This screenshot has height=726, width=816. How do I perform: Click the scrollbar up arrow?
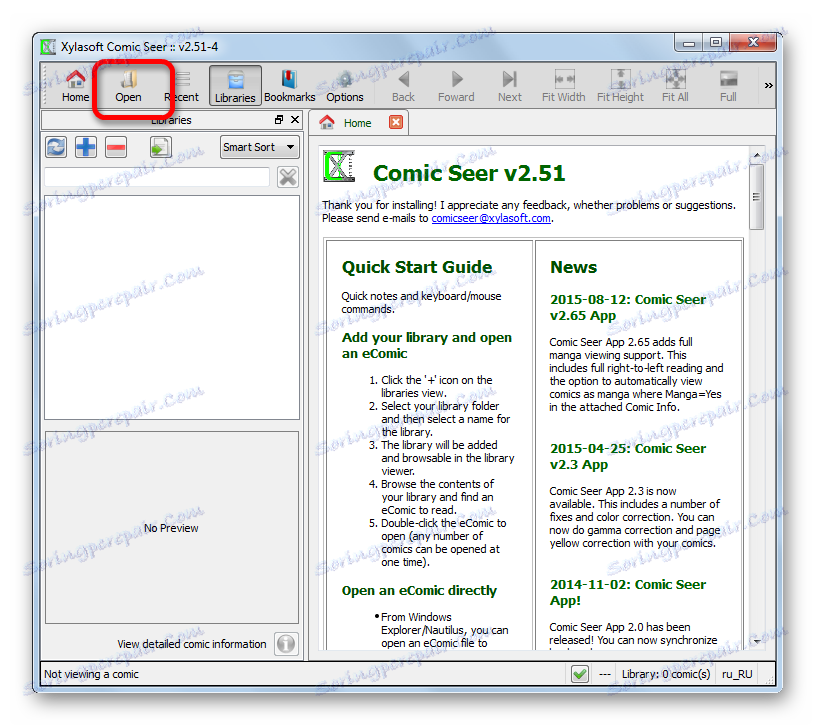pos(757,155)
